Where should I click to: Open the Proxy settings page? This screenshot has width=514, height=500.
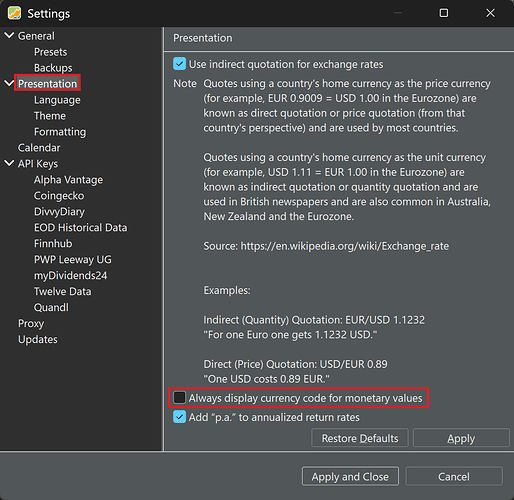click(x=31, y=323)
